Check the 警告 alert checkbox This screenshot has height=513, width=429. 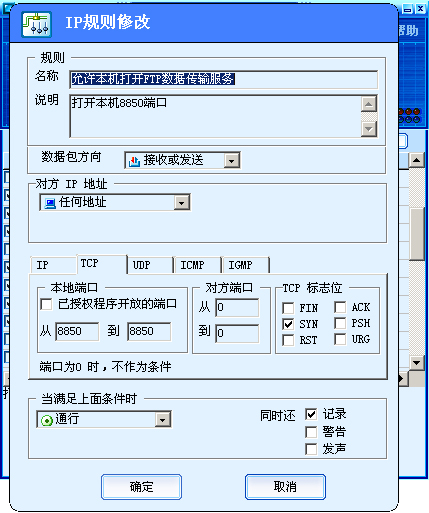click(x=311, y=432)
